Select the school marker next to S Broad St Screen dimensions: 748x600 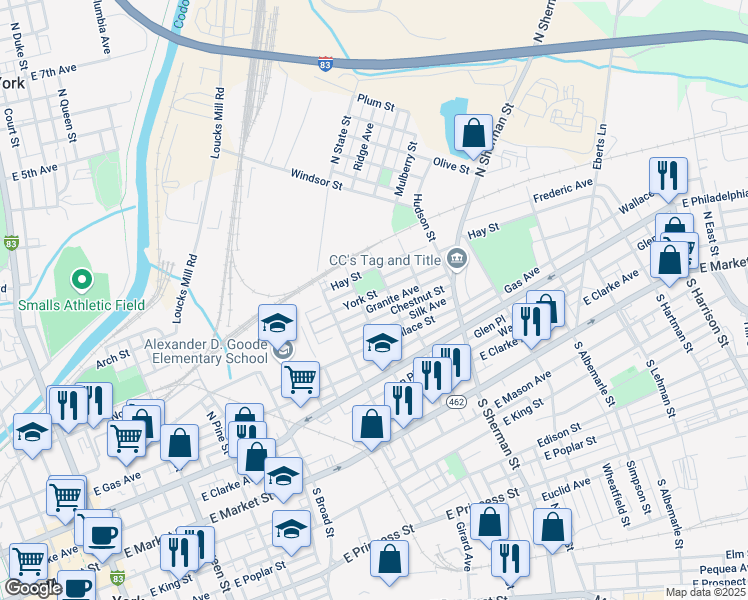[283, 477]
